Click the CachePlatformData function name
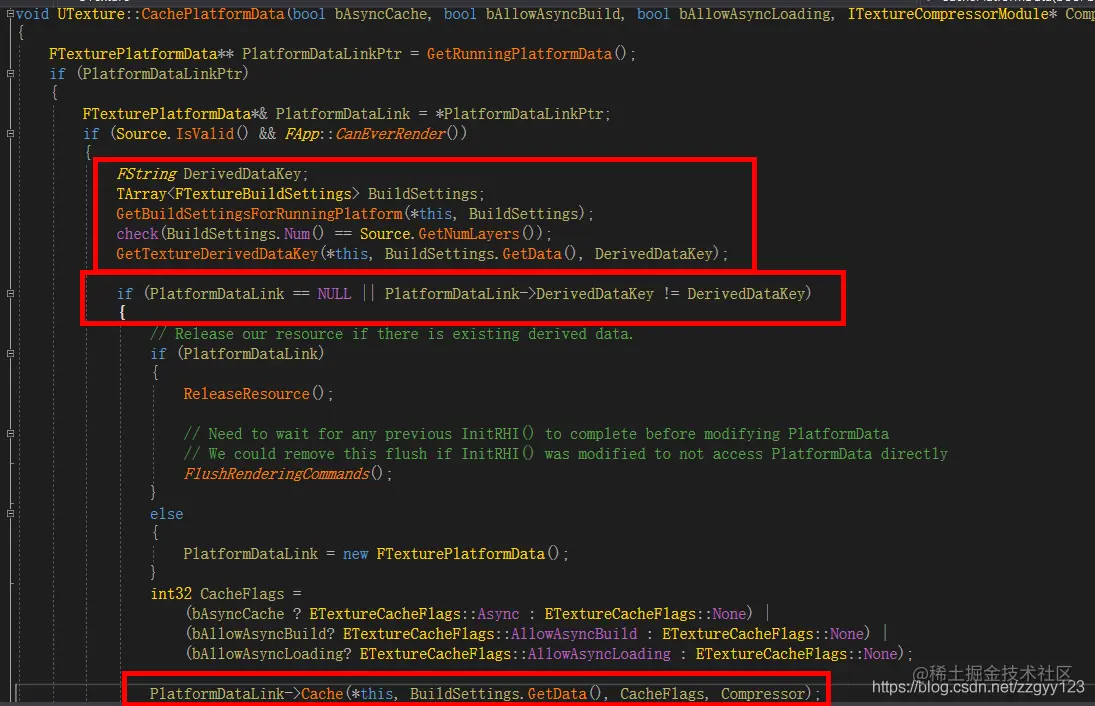 [213, 14]
